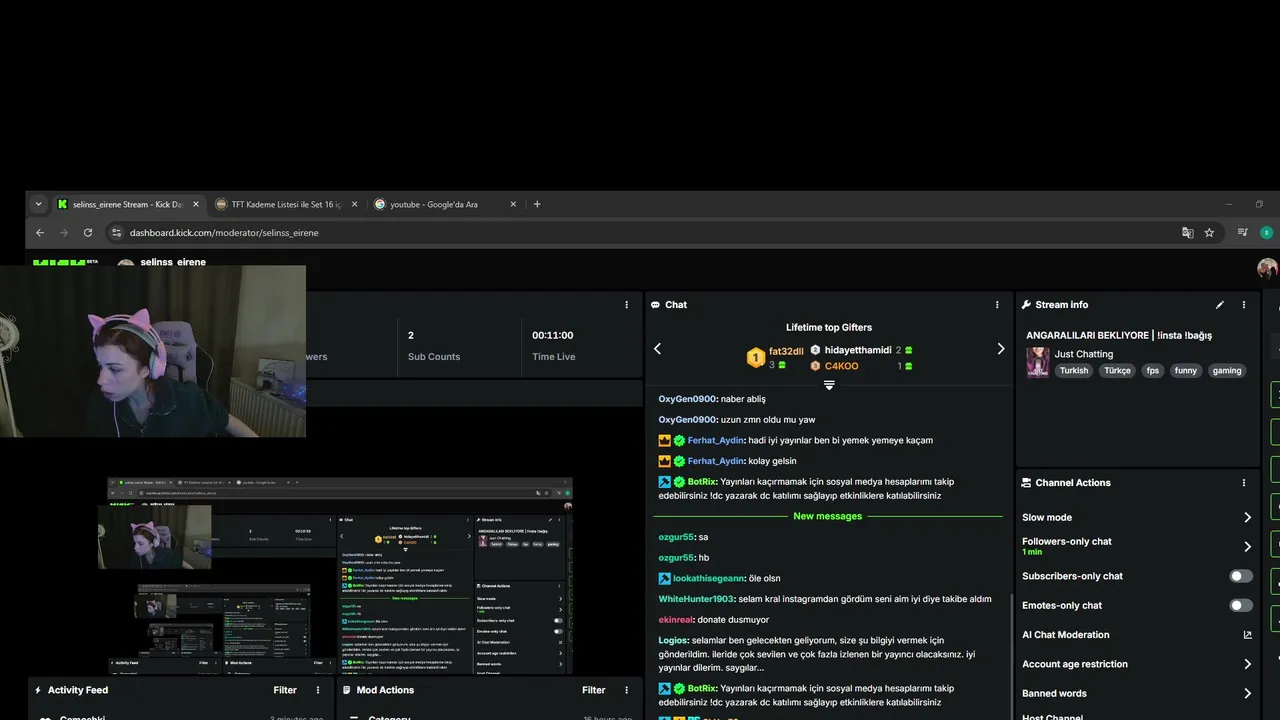Click gifter name C4KOO

coord(841,366)
